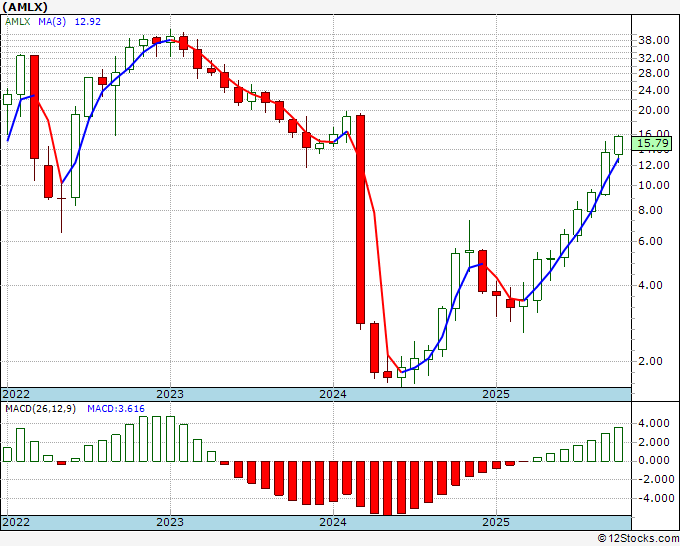
Task: Click 2025 on the price chart timeline
Action: [x=496, y=394]
